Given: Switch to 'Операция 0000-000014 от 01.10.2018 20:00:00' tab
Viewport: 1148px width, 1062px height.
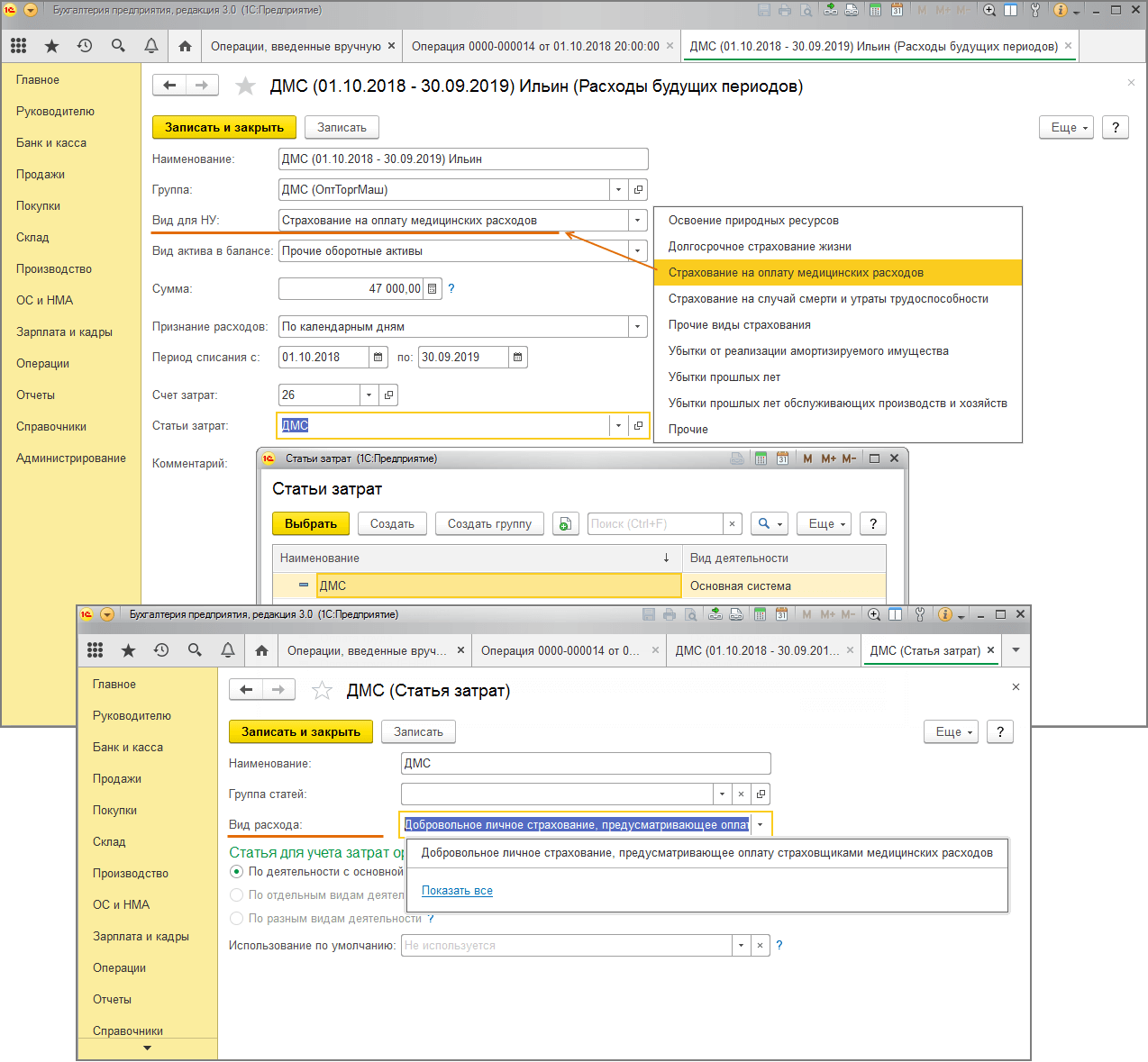Looking at the screenshot, I should coord(536,46).
